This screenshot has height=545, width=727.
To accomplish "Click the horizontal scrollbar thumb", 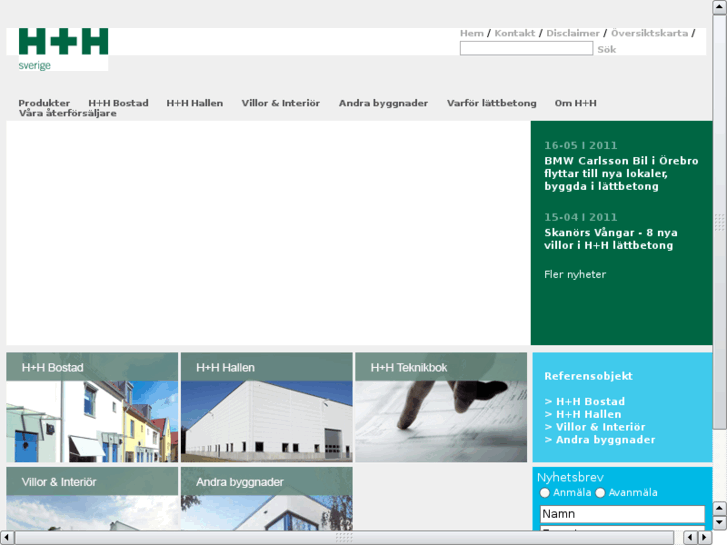I will 344,538.
